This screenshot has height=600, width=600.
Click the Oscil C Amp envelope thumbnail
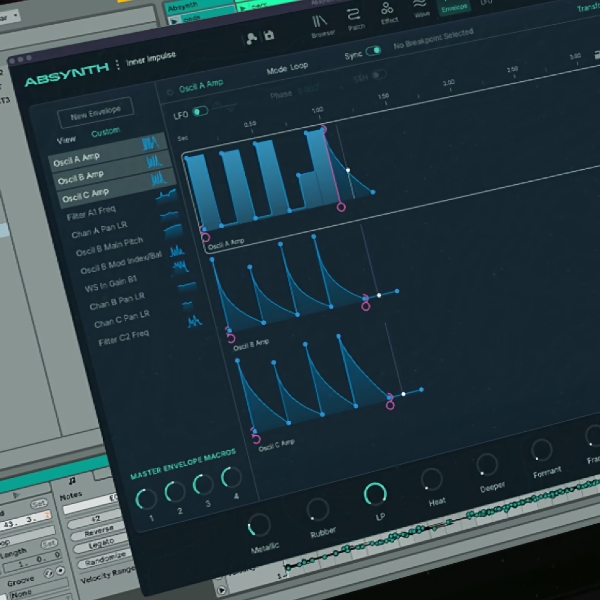click(158, 179)
